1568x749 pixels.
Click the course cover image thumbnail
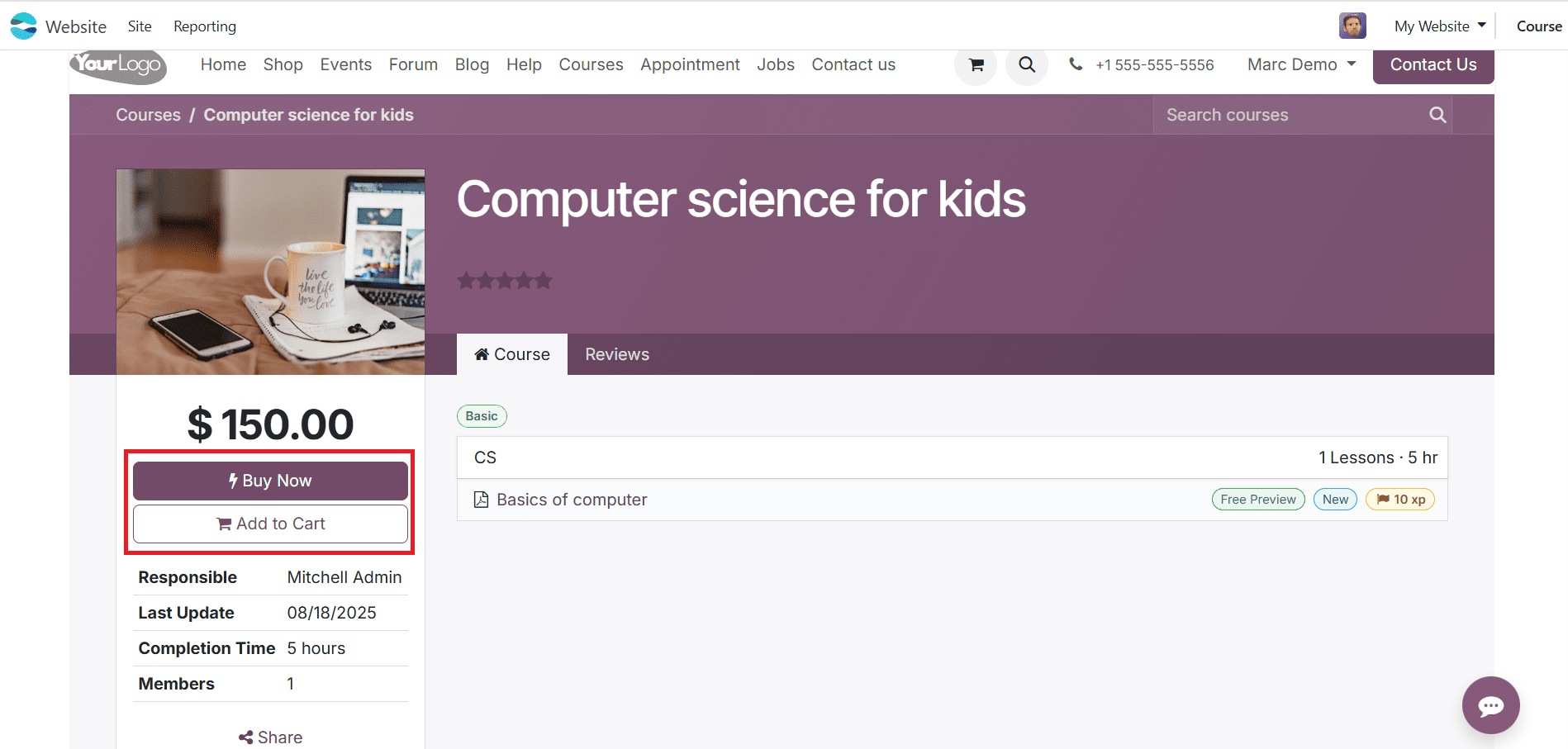(x=270, y=272)
